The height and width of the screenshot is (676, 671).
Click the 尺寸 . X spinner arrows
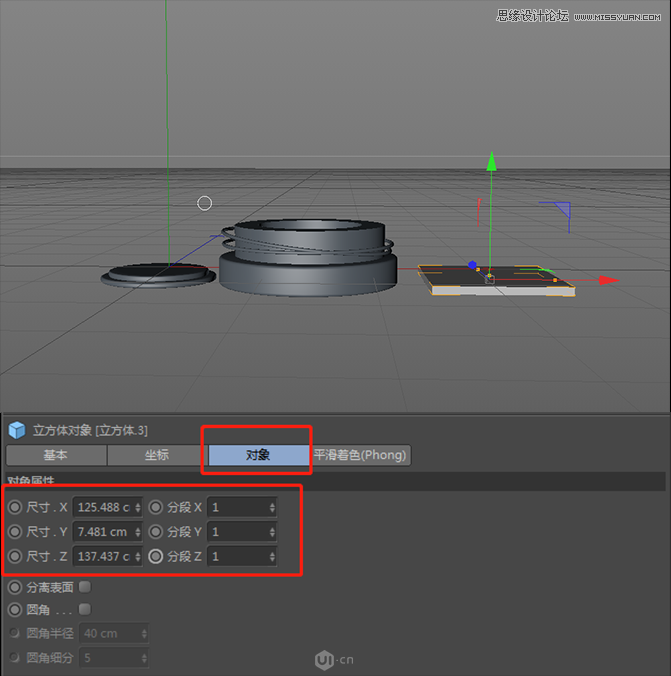tap(137, 507)
